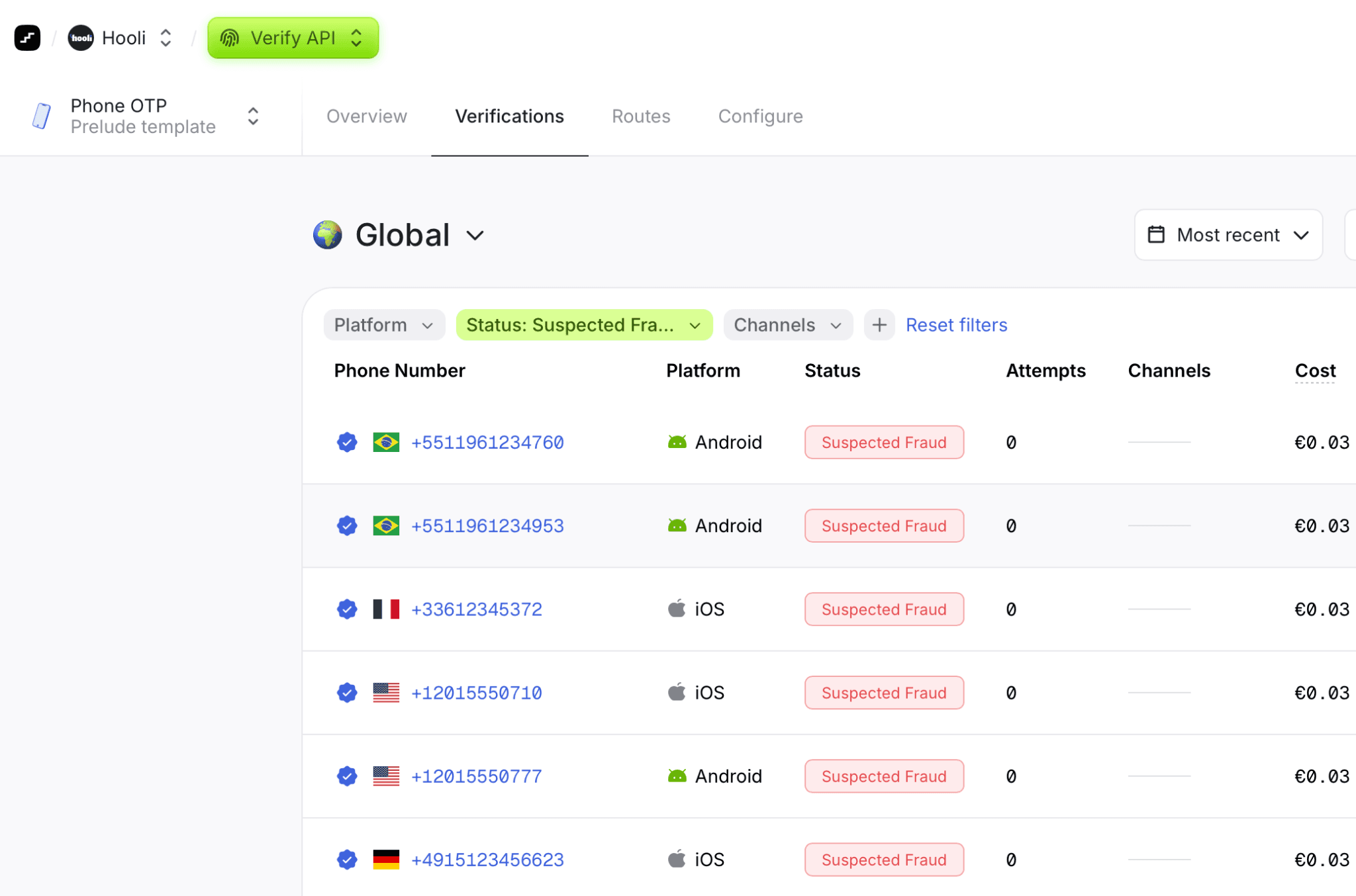Click the calendar icon in the Most recent selector
Viewport: 1356px width, 896px height.
click(x=1156, y=235)
